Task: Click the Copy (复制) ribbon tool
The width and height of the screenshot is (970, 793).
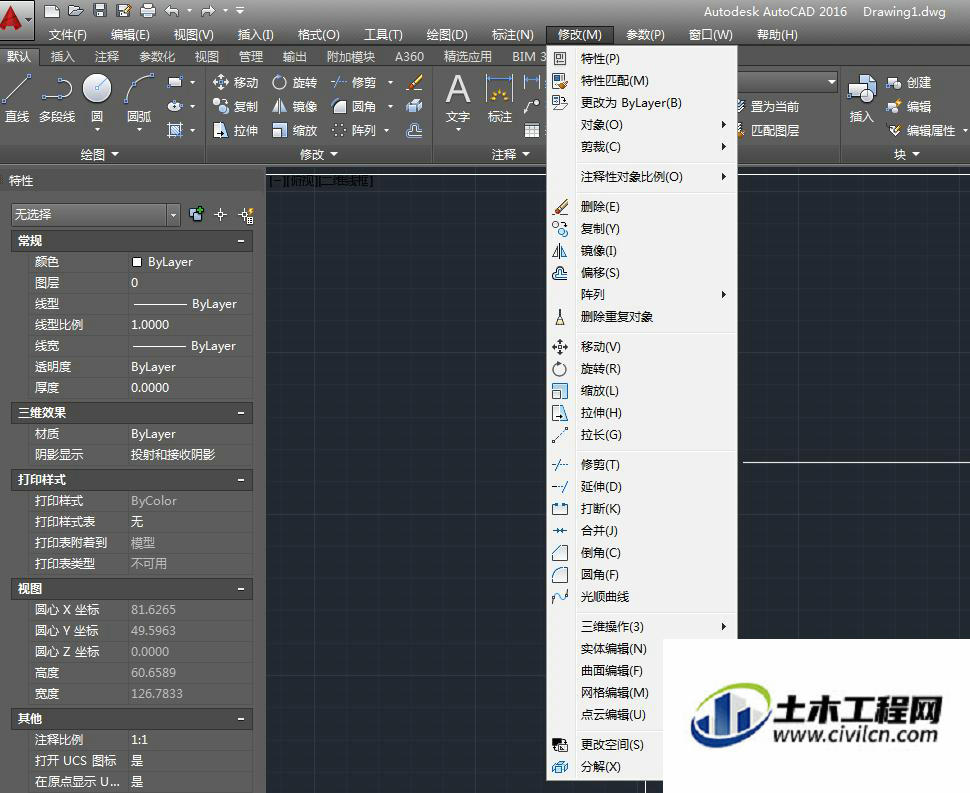Action: click(x=235, y=106)
